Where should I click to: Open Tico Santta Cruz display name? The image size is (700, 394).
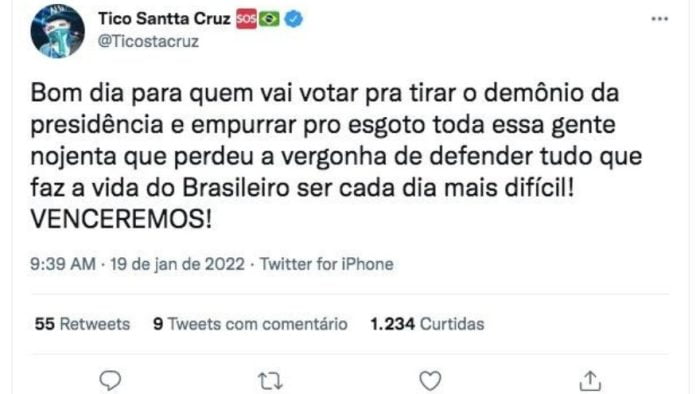pyautogui.click(x=164, y=19)
